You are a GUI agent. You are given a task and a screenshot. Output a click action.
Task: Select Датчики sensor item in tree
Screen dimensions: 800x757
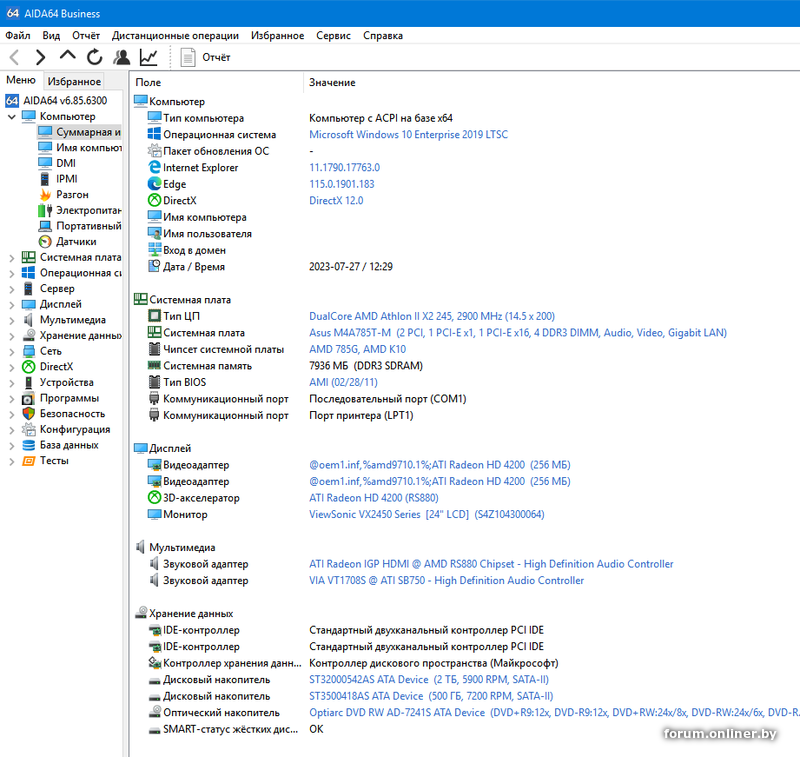pos(76,241)
